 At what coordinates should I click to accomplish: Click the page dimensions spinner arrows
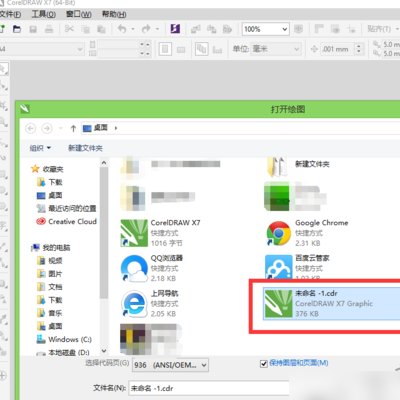pos(145,49)
